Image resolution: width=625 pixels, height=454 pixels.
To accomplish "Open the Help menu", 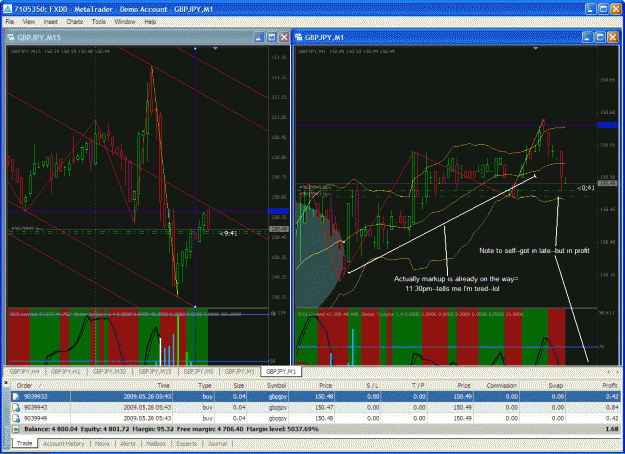I will coord(150,22).
